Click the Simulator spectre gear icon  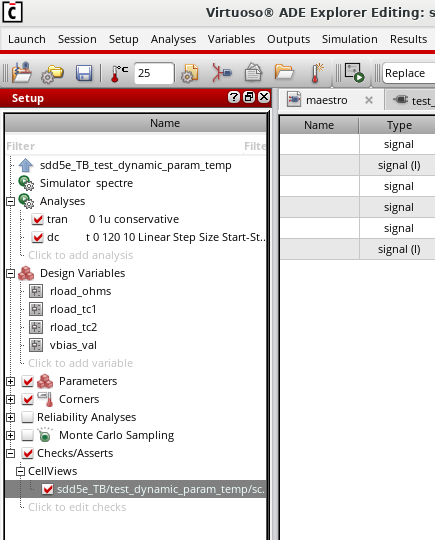coord(26,183)
